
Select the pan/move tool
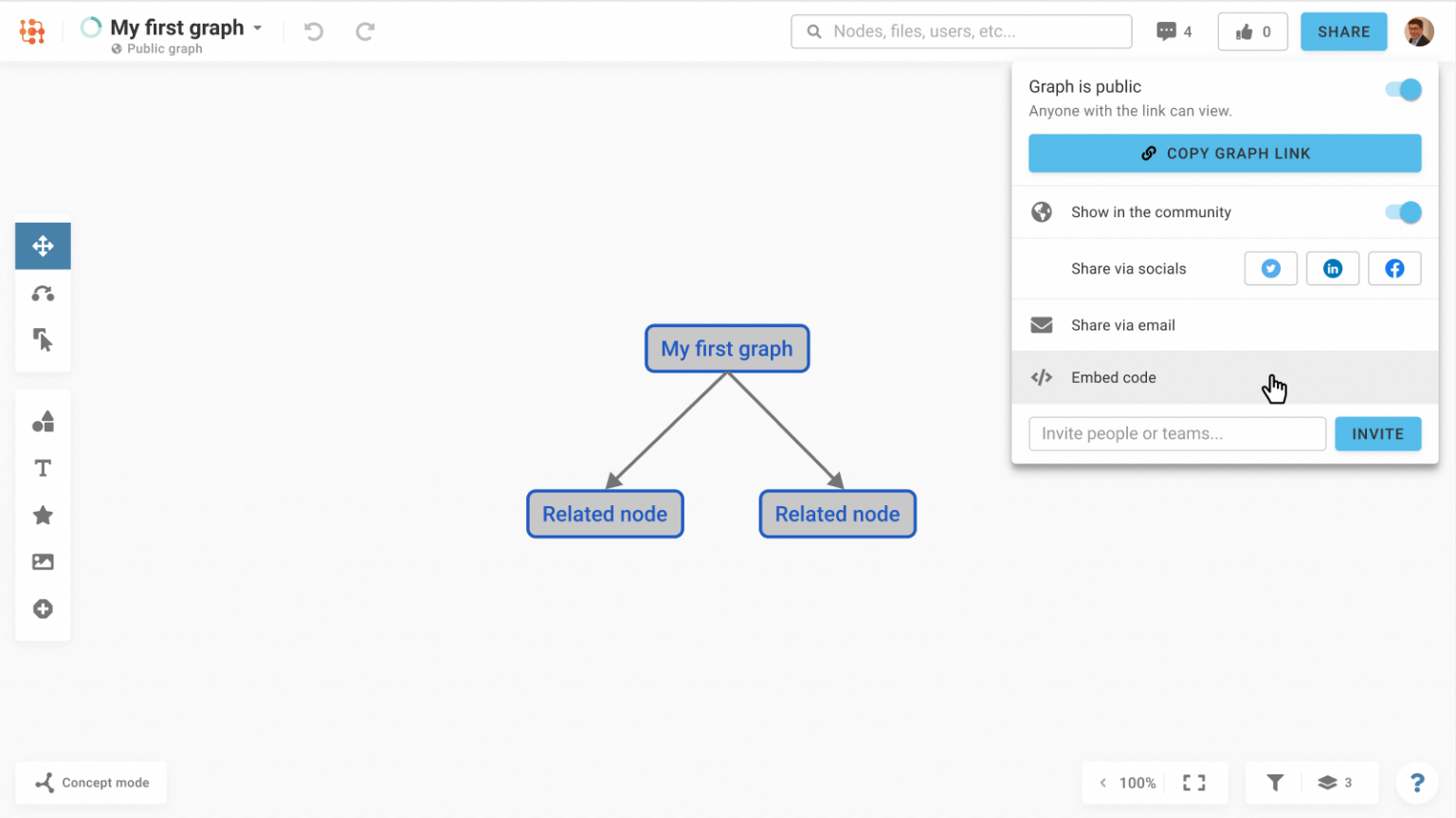pos(43,245)
